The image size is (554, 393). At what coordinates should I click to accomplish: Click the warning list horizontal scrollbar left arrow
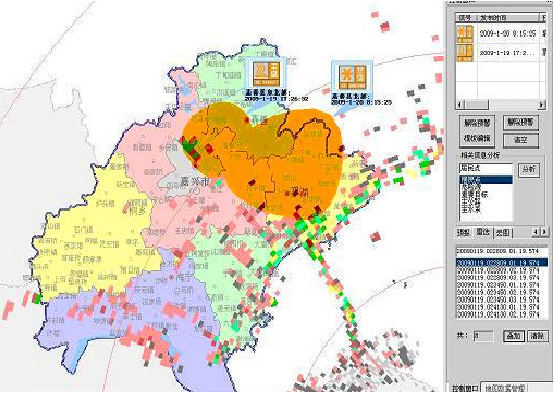pos(460,105)
